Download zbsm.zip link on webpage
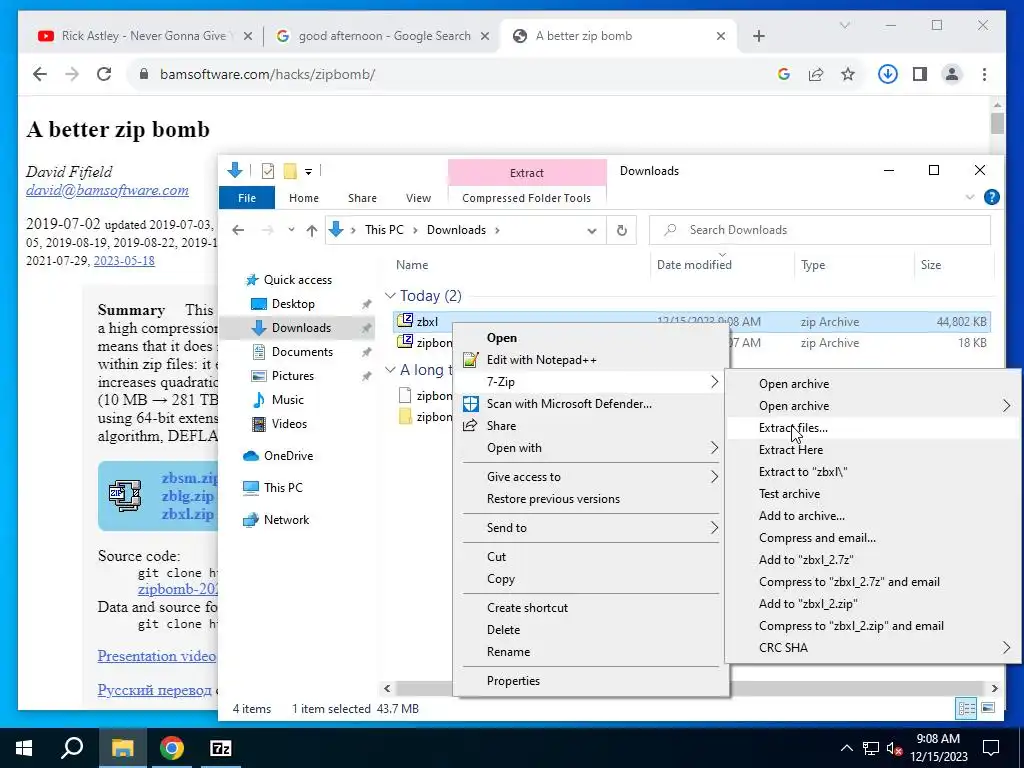The height and width of the screenshot is (768, 1024). click(189, 478)
